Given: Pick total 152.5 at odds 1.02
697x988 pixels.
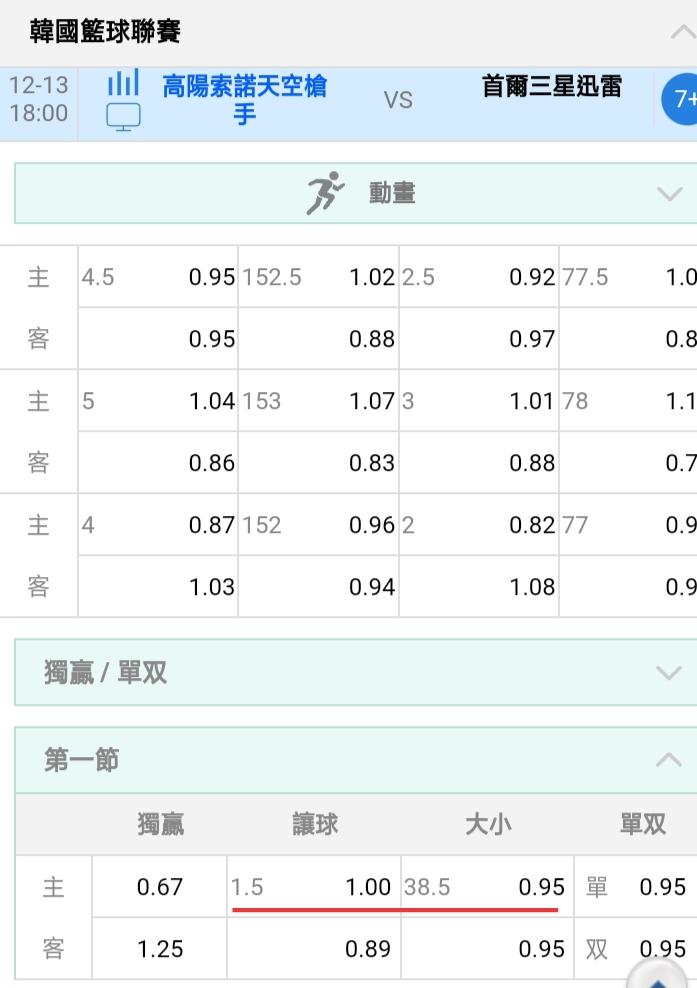Looking at the screenshot, I should (x=318, y=277).
